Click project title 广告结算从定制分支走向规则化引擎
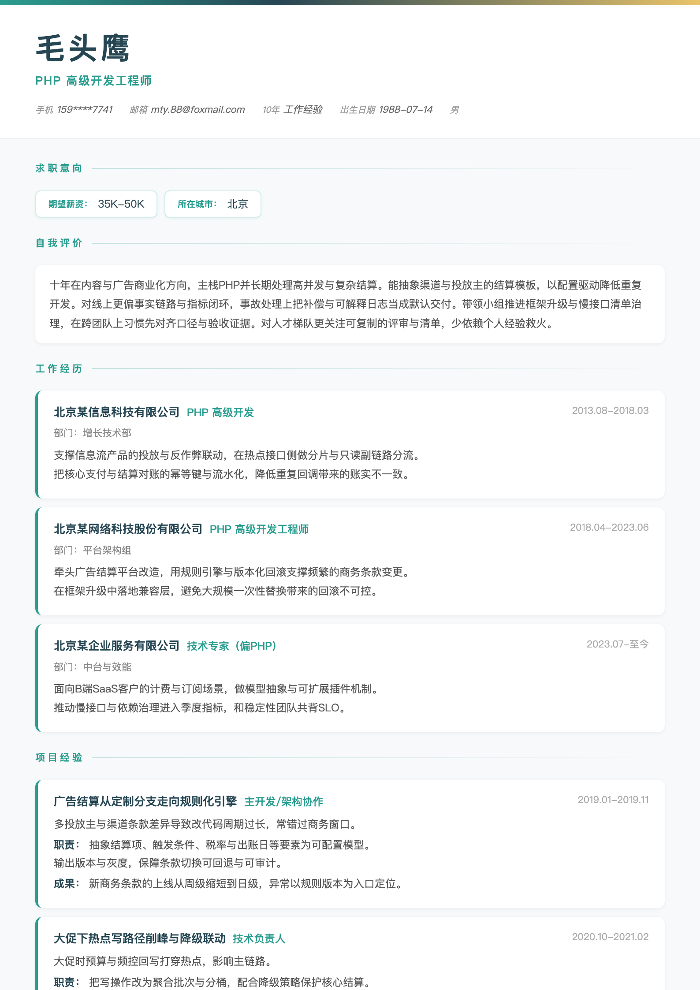Image resolution: width=700 pixels, height=990 pixels. pyautogui.click(x=145, y=801)
